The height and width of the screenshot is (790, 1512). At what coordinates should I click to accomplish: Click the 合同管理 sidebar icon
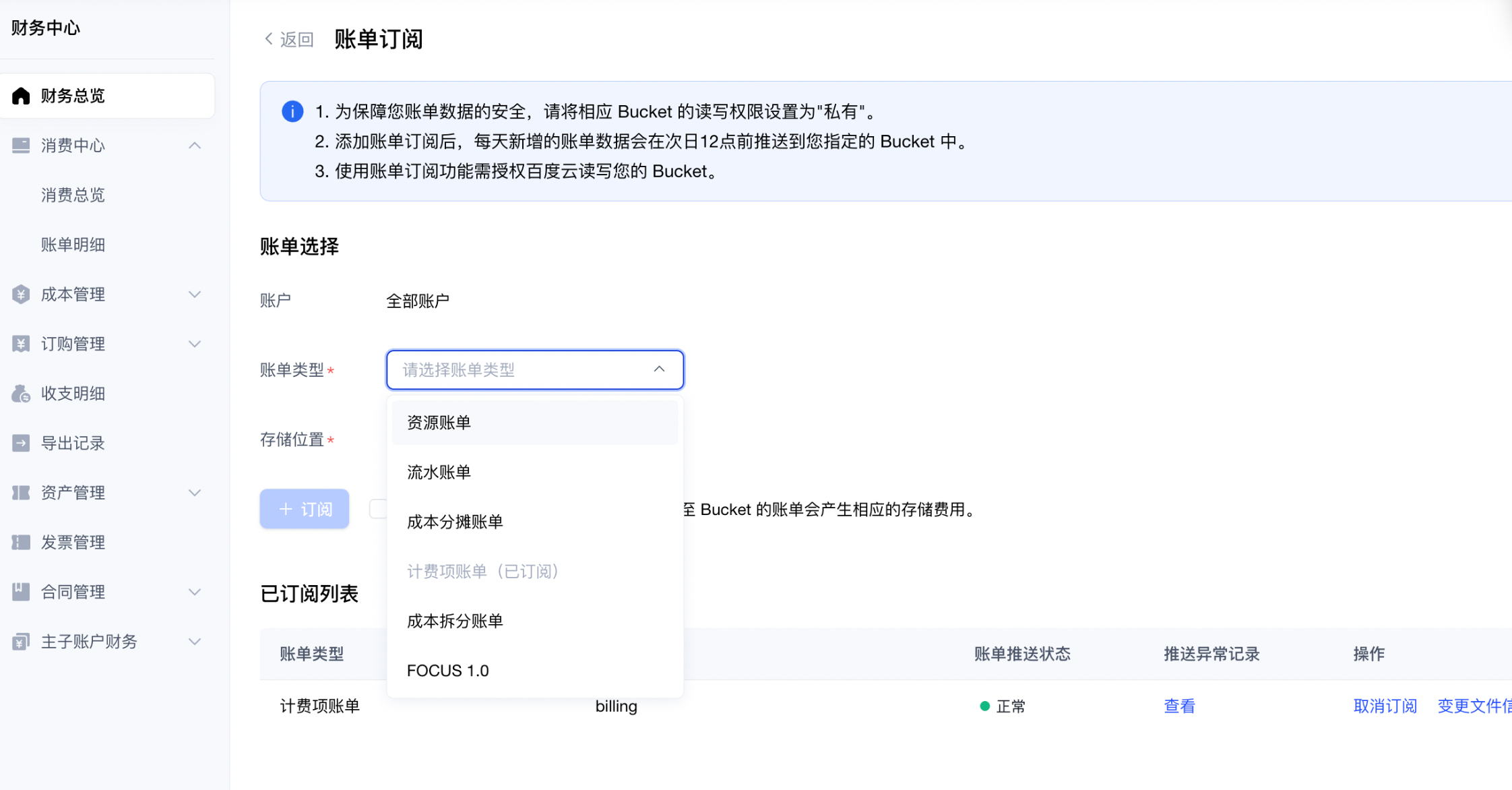click(21, 592)
